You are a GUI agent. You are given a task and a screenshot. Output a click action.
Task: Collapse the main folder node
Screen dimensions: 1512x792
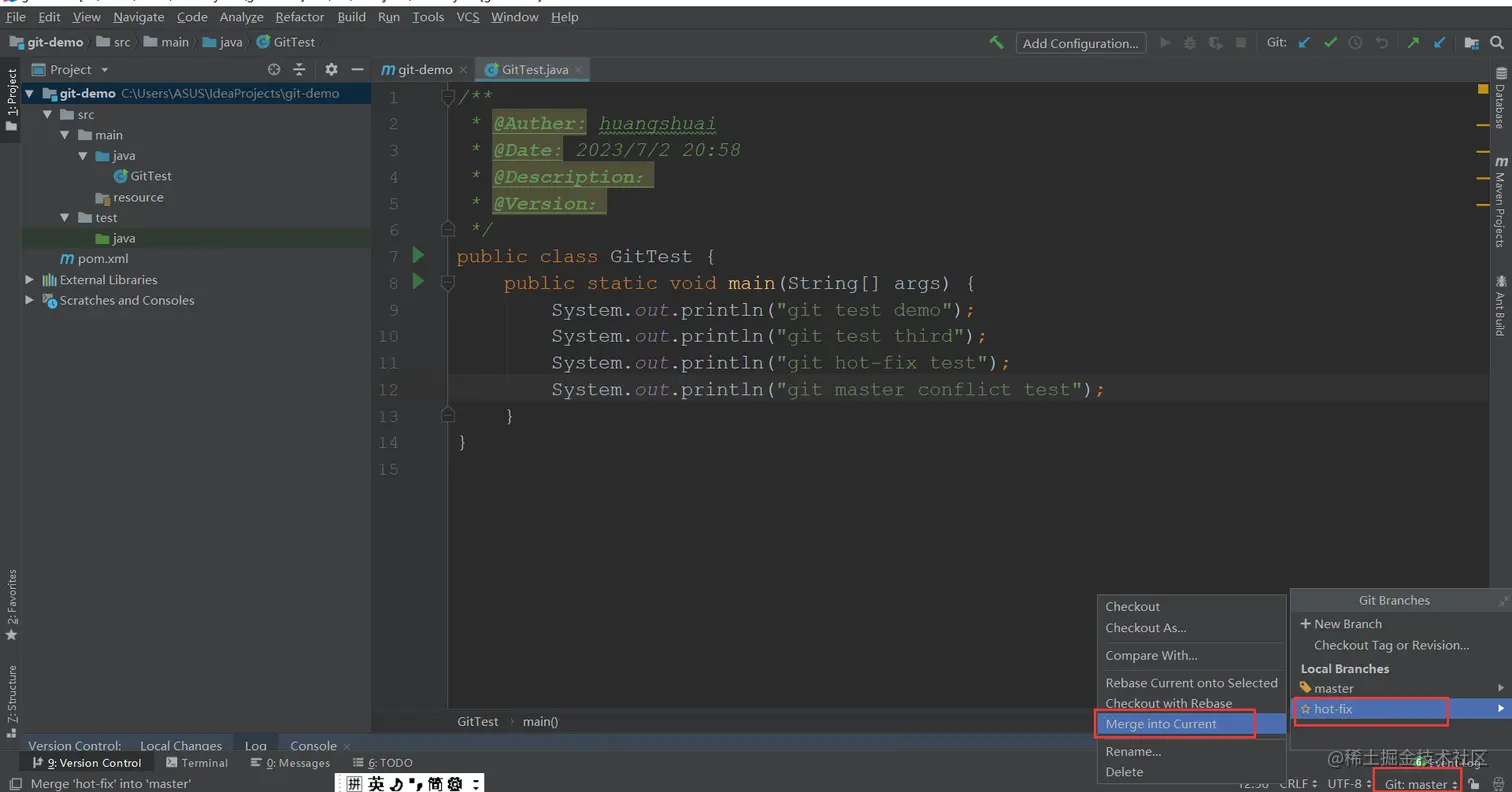point(65,135)
